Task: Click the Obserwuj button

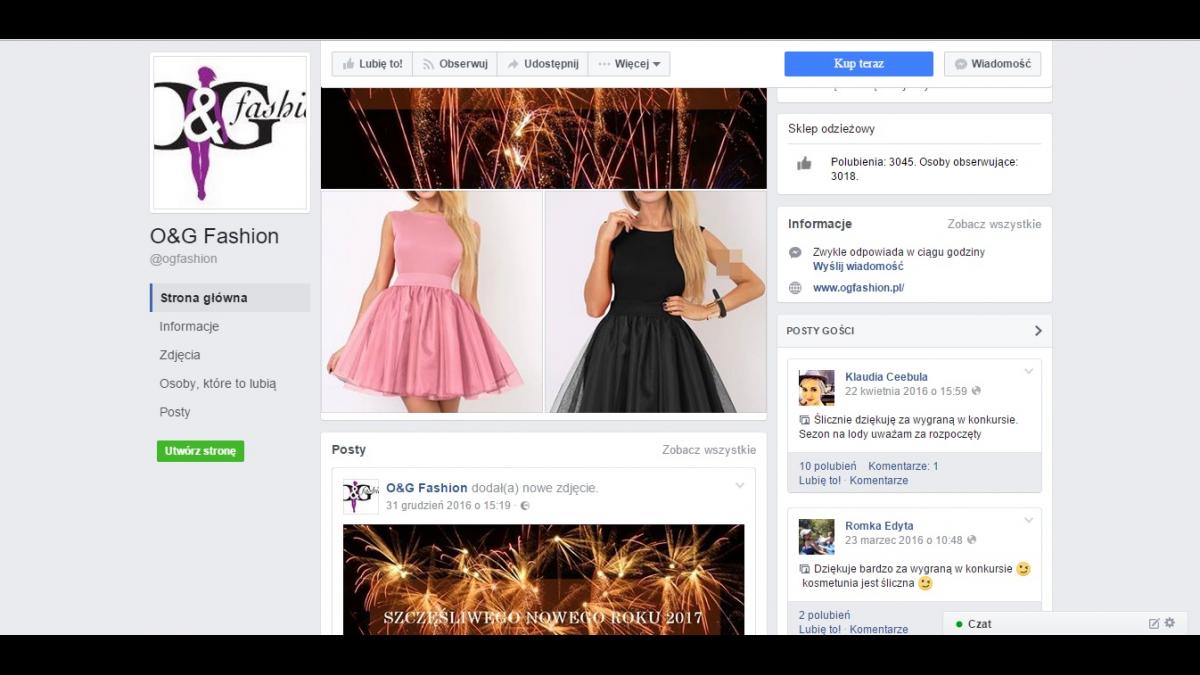Action: point(454,64)
